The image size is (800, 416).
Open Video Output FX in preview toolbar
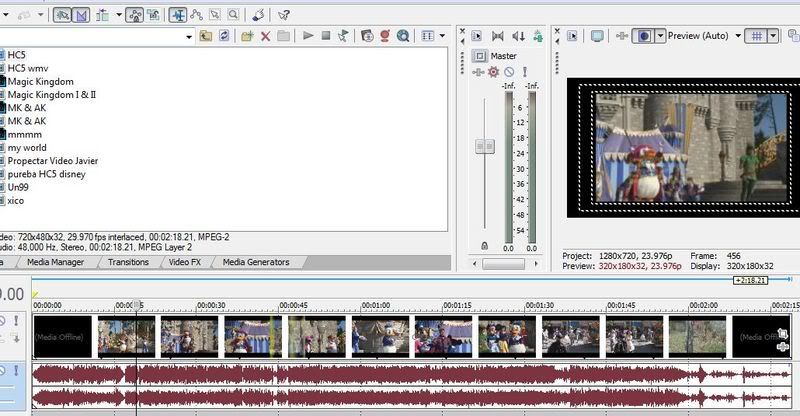(x=621, y=36)
